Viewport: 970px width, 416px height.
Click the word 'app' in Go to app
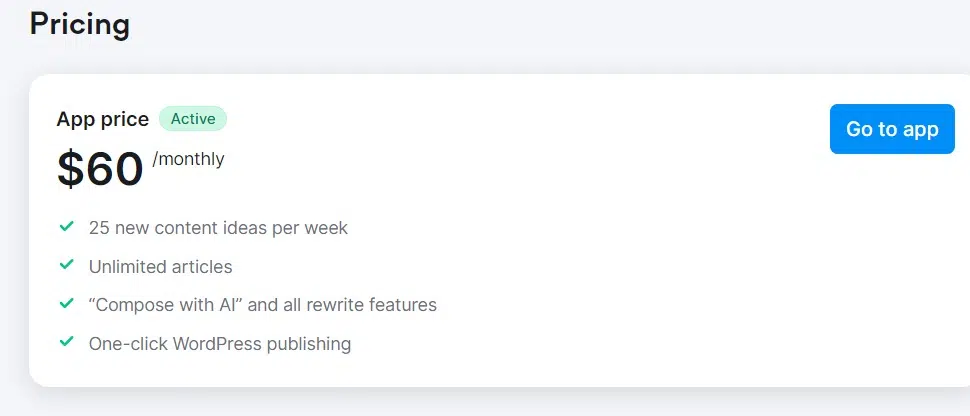point(918,129)
